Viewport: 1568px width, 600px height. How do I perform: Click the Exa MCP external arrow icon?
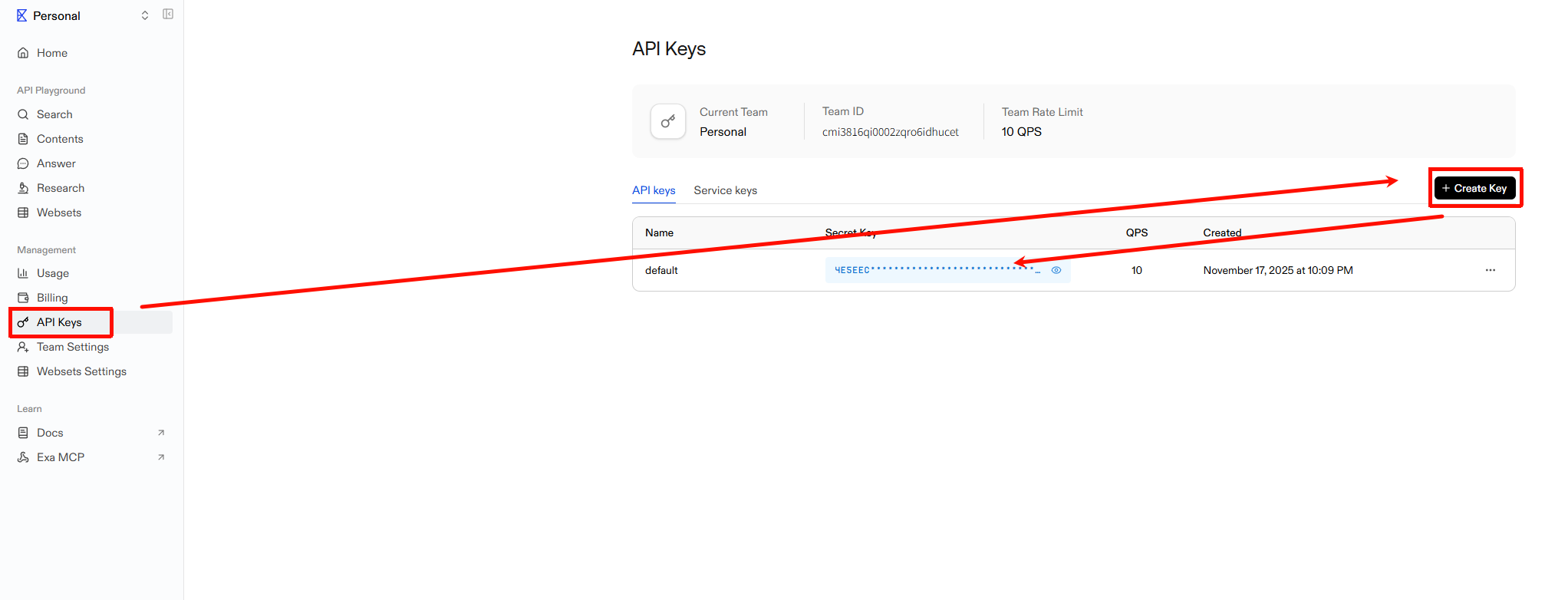[161, 457]
